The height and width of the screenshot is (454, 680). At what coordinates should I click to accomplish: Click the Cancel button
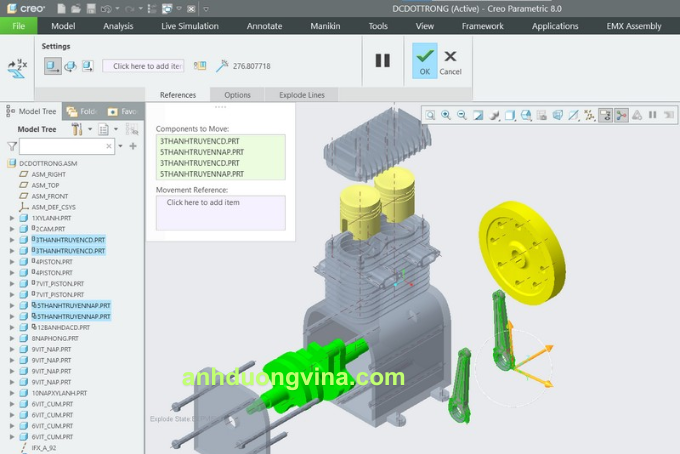coord(450,60)
